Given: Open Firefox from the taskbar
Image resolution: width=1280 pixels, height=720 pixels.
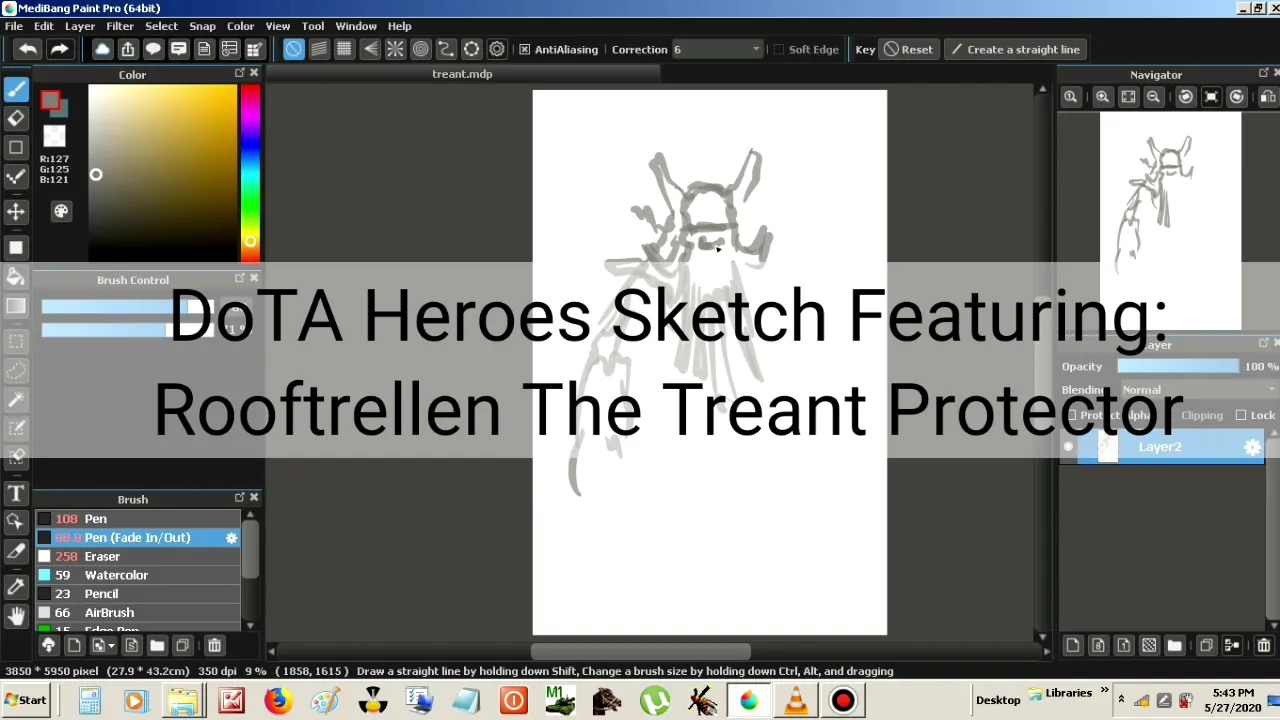Looking at the screenshot, I should (277, 700).
